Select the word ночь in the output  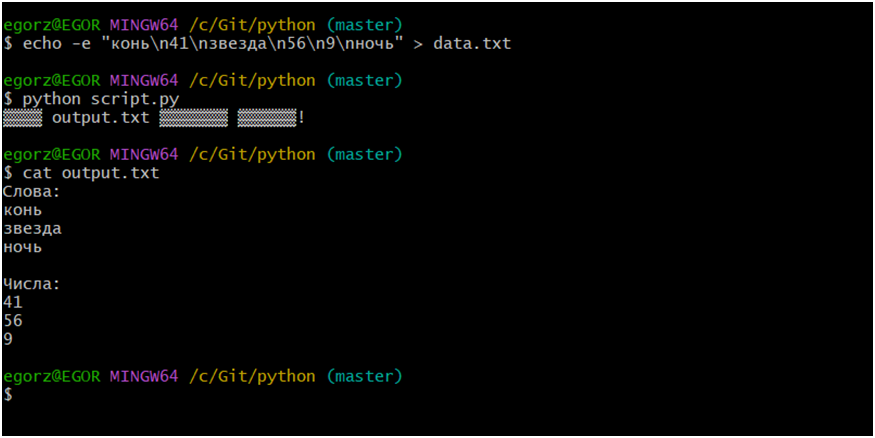pyautogui.click(x=22, y=247)
